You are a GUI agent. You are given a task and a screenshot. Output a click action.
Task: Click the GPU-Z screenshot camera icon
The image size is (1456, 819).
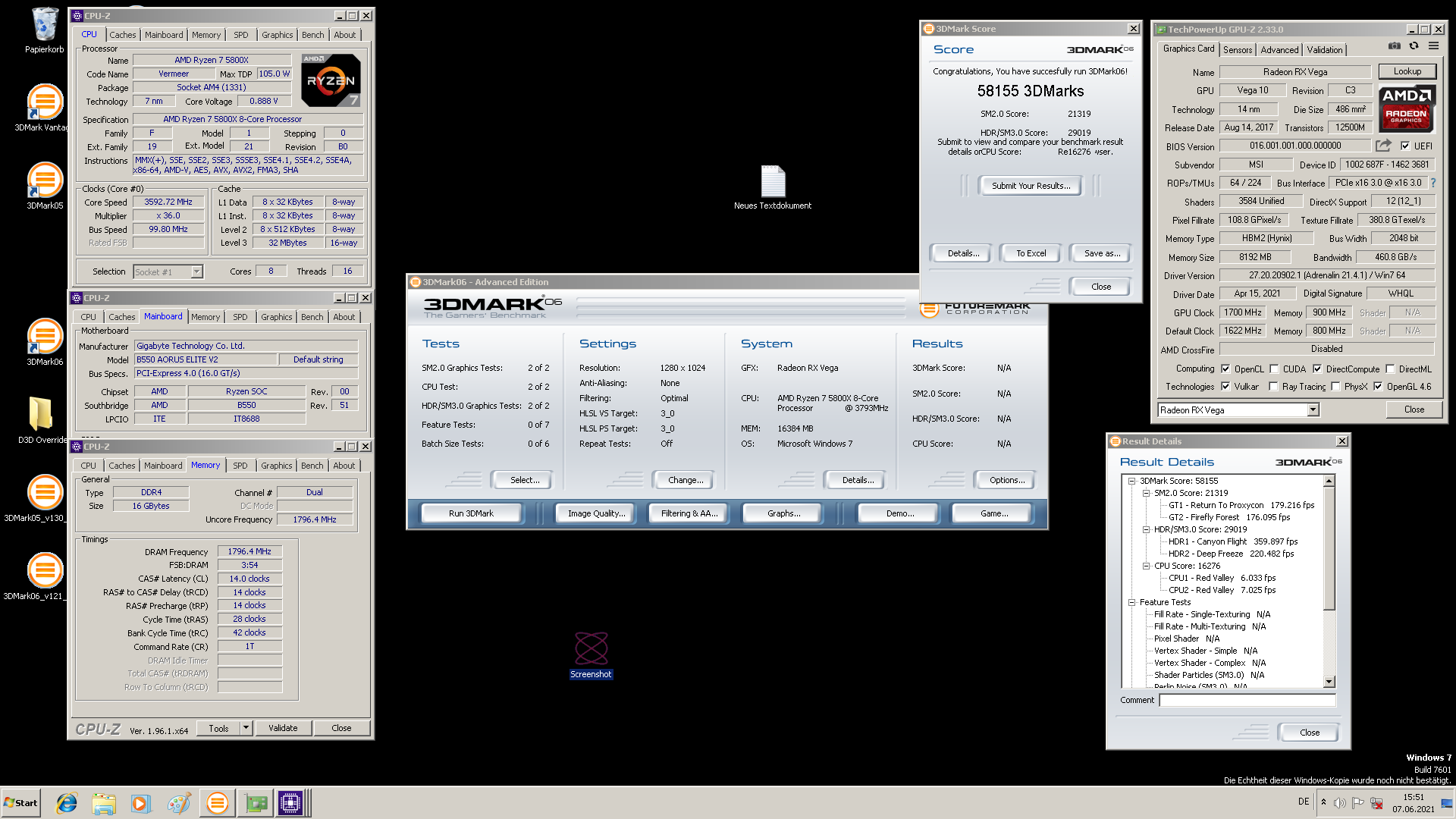(x=1394, y=45)
